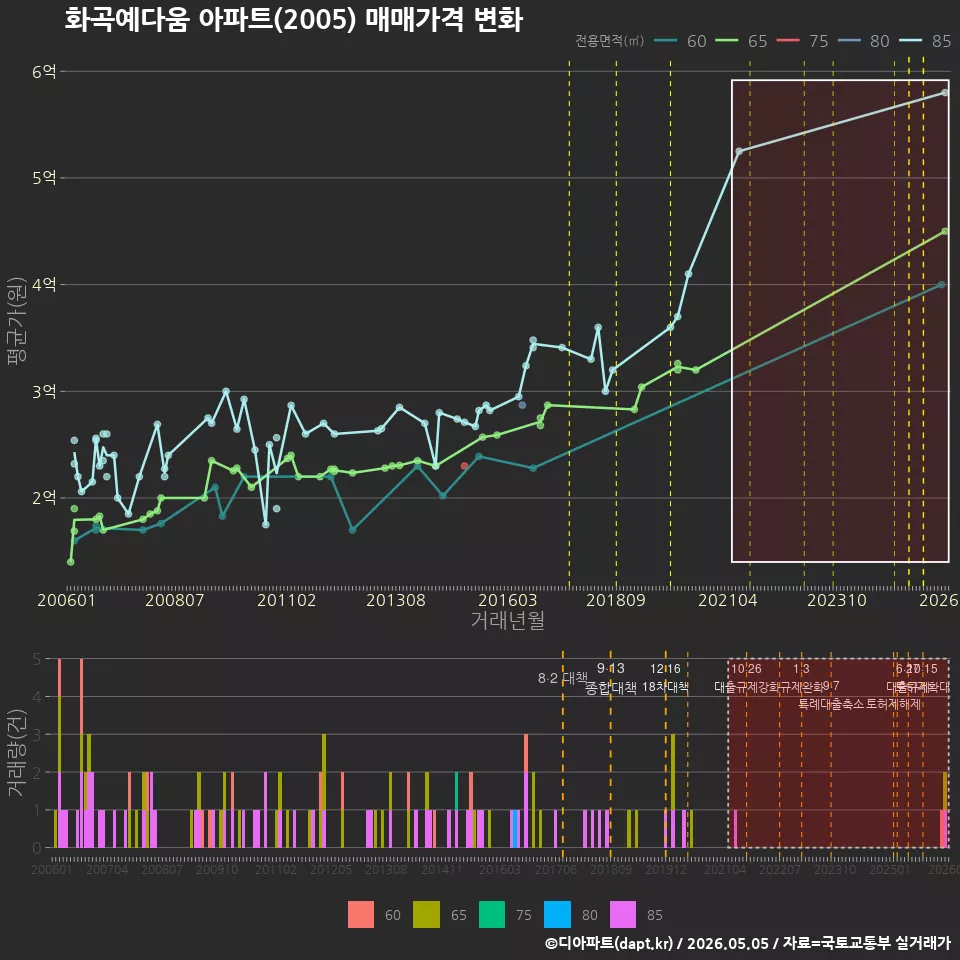Click the 12·16 18차대책 policy annotation
The width and height of the screenshot is (960, 960).
(x=666, y=678)
